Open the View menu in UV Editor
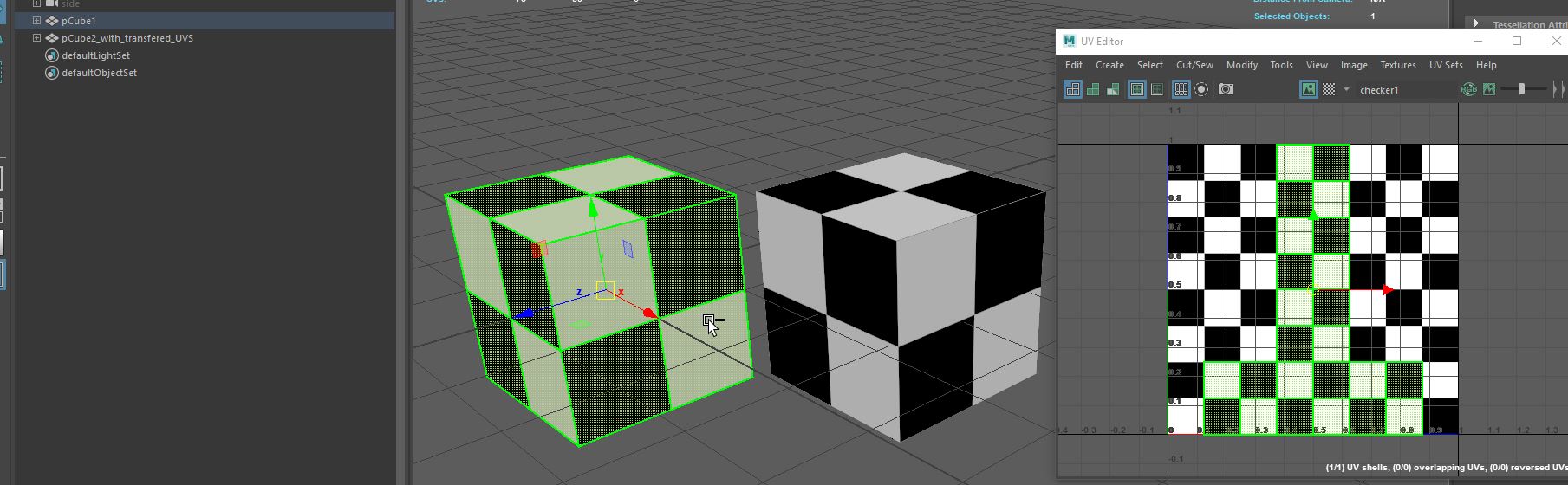 click(x=1317, y=65)
